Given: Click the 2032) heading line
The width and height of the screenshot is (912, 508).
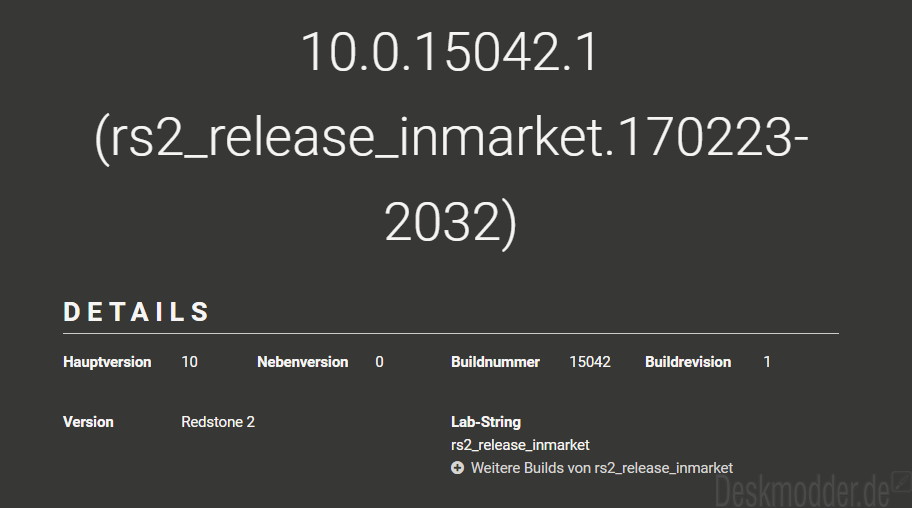Looking at the screenshot, I should 450,223.
